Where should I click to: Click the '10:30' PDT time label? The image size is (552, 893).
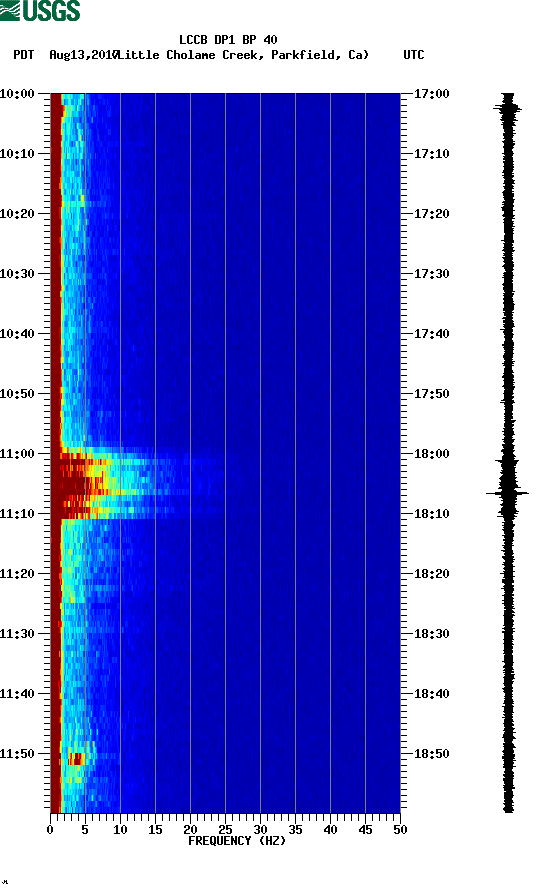point(17,274)
